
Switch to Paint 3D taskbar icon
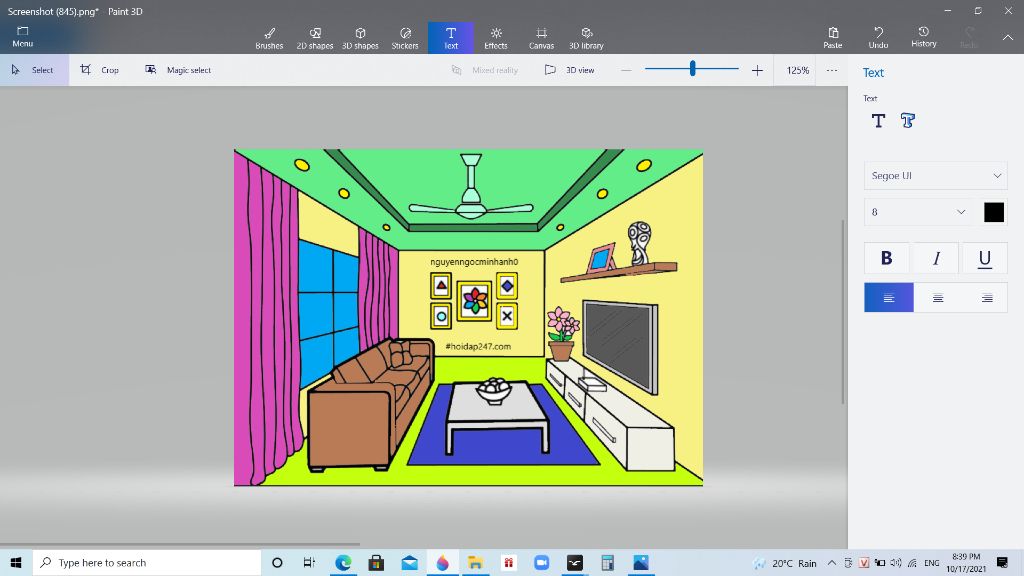click(442, 562)
